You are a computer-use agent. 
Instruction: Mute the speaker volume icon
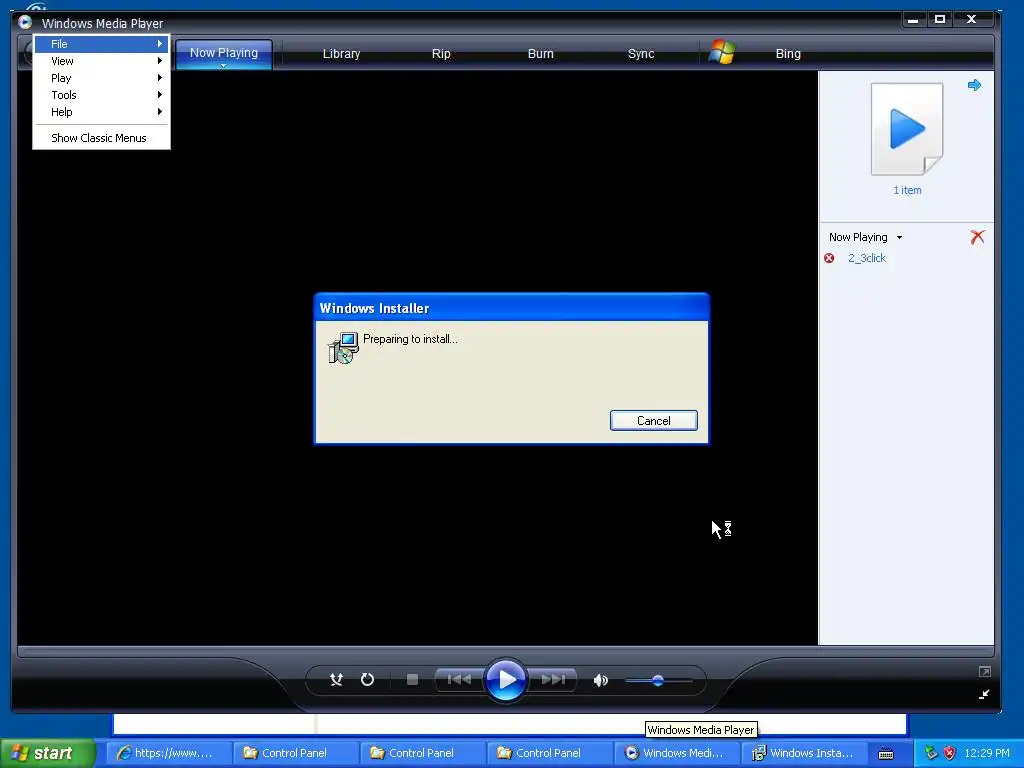601,680
